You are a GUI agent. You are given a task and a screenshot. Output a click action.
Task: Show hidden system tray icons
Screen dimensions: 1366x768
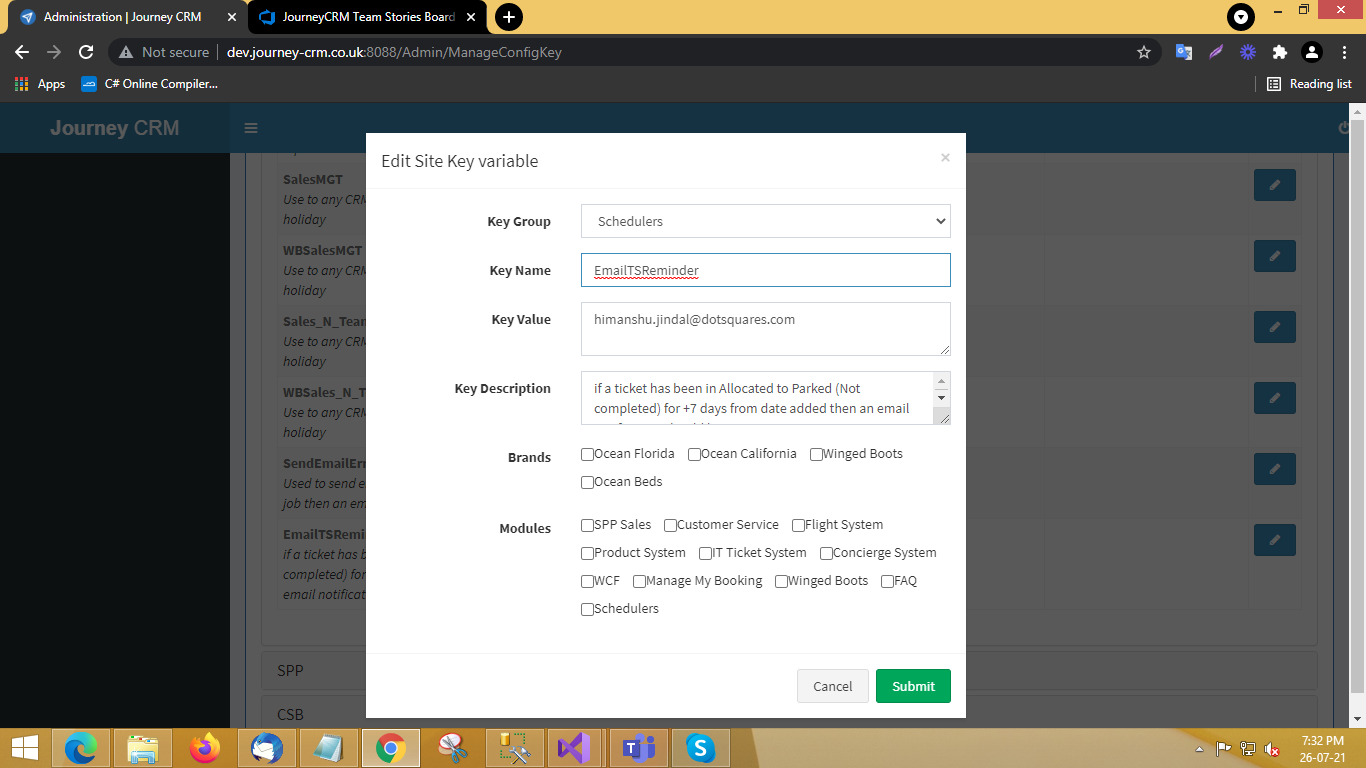(x=1200, y=748)
